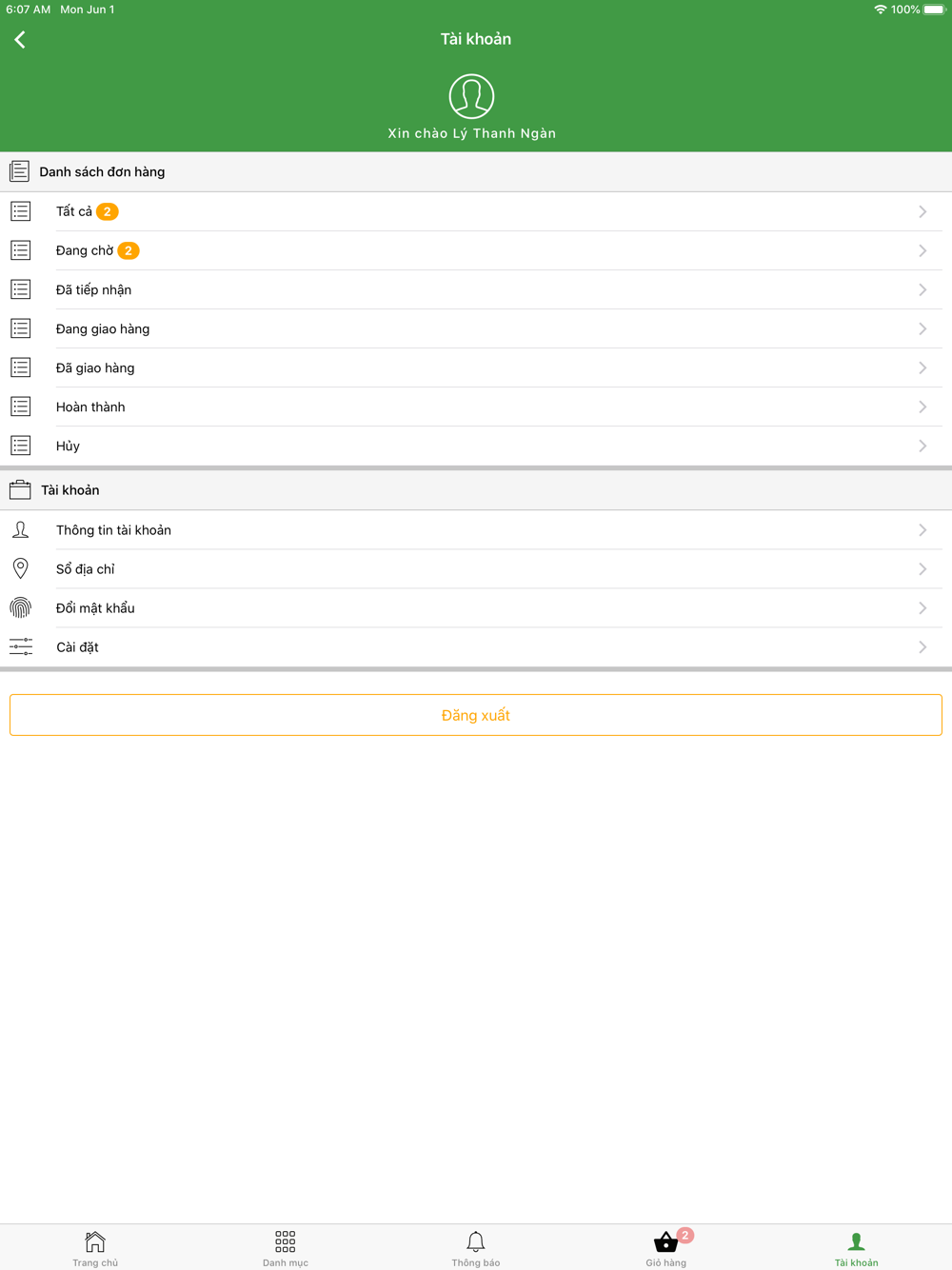Open Thông tin tài khoản row
The height and width of the screenshot is (1270, 952).
tap(476, 530)
